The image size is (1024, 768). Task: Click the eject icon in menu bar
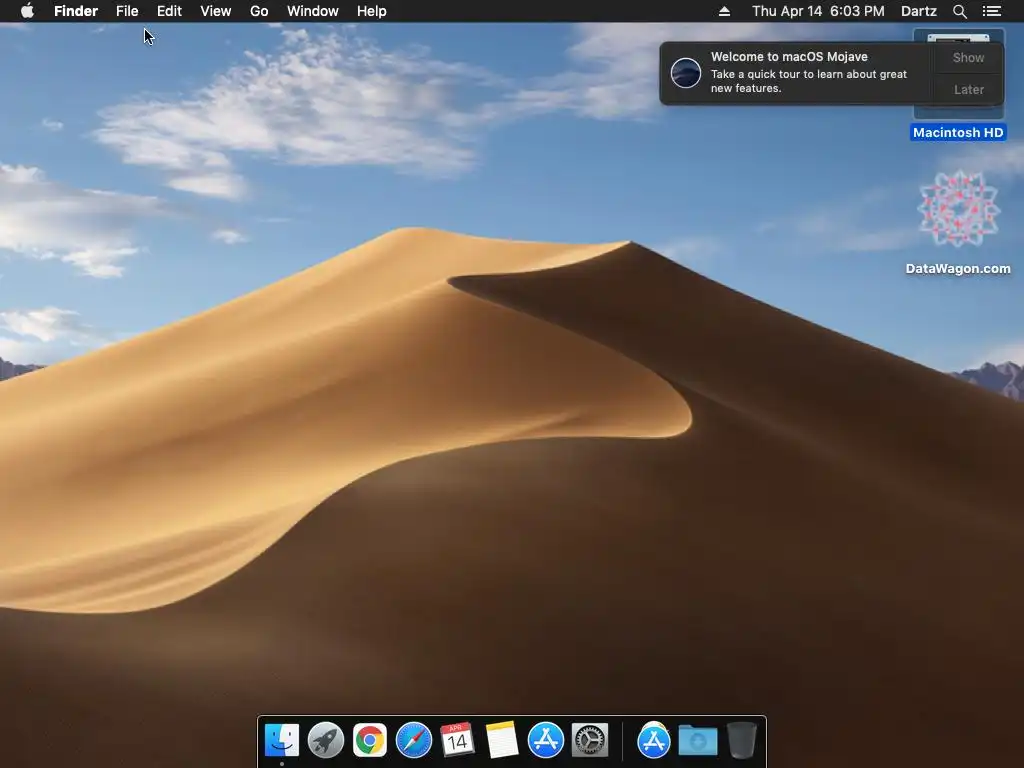724,11
